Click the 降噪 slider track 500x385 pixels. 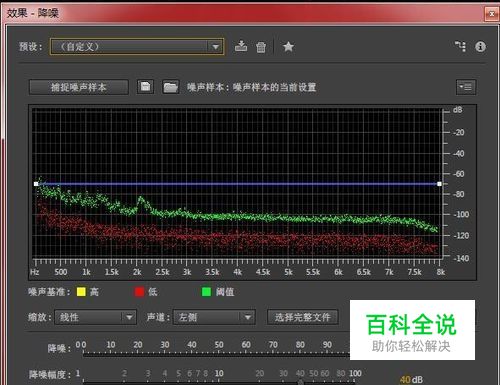coord(217,355)
